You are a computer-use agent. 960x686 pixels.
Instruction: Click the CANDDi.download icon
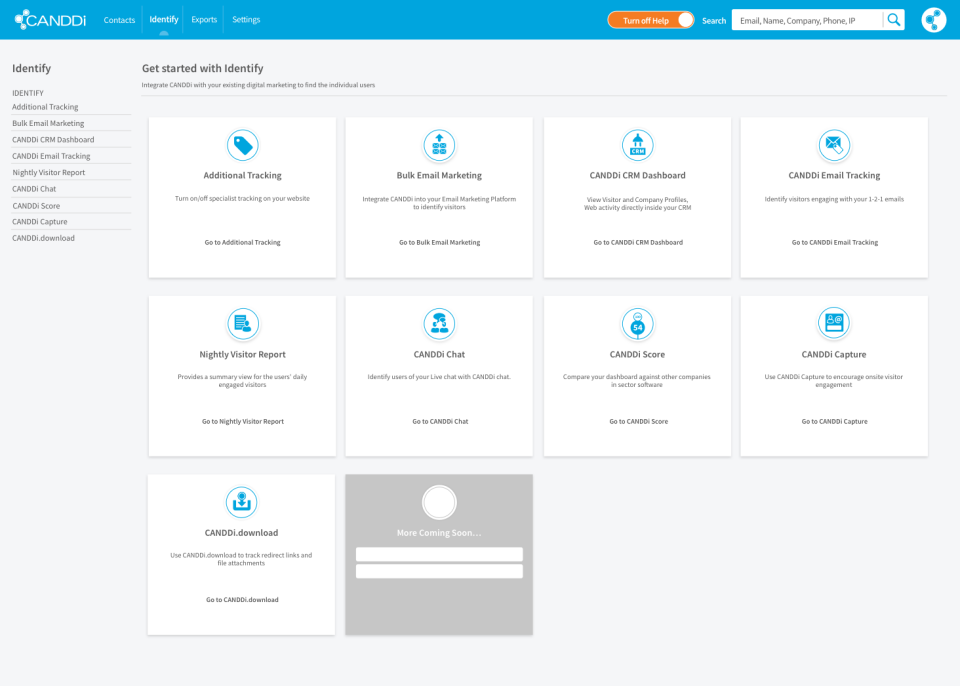point(241,502)
